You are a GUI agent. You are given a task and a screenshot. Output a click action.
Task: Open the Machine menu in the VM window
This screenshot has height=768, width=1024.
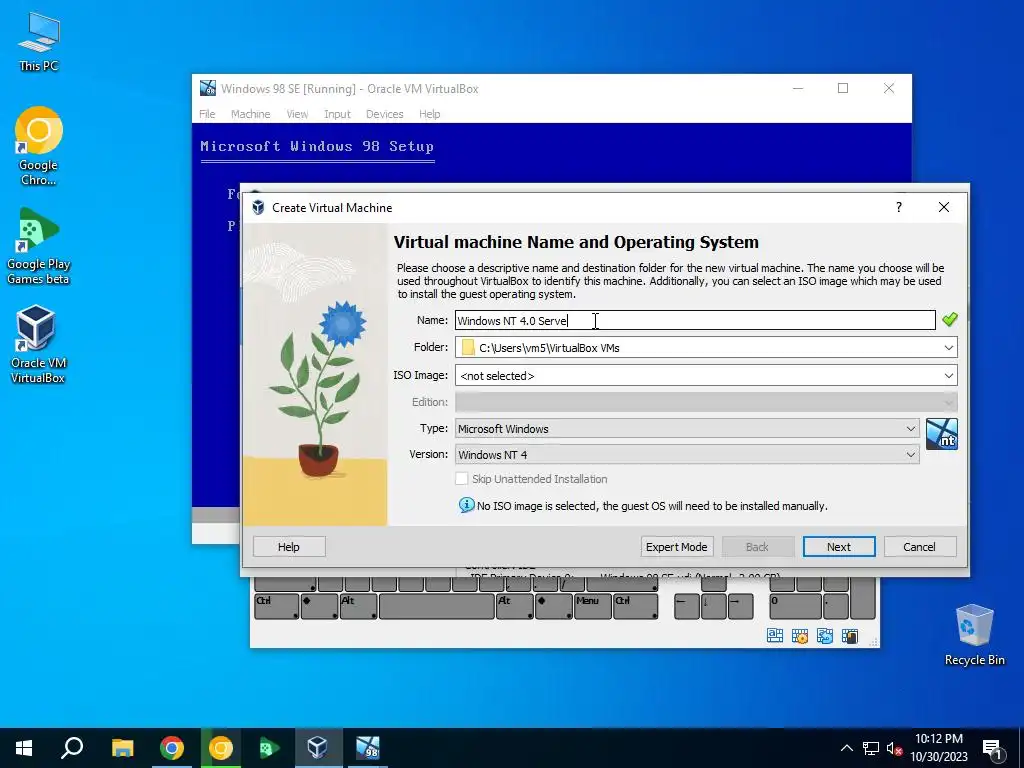[x=250, y=114]
